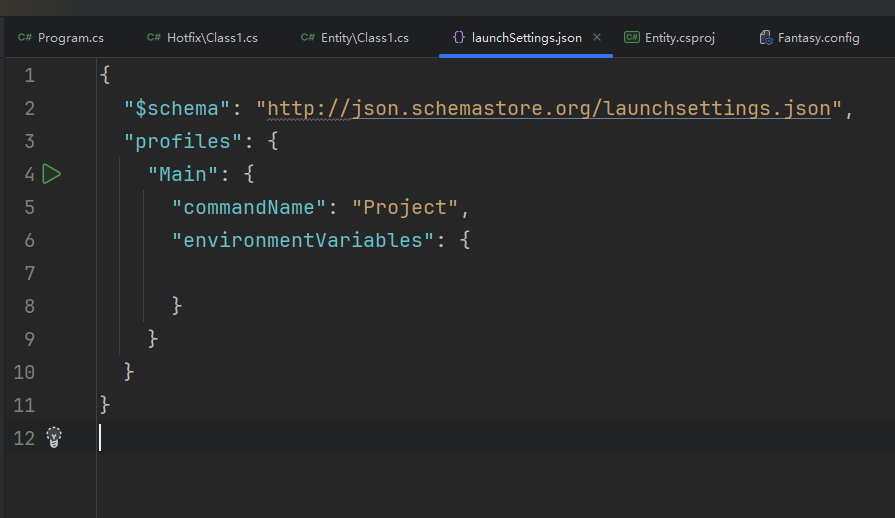Click the "environmentVariables" key
Screen dimensions: 895x518
[303, 240]
